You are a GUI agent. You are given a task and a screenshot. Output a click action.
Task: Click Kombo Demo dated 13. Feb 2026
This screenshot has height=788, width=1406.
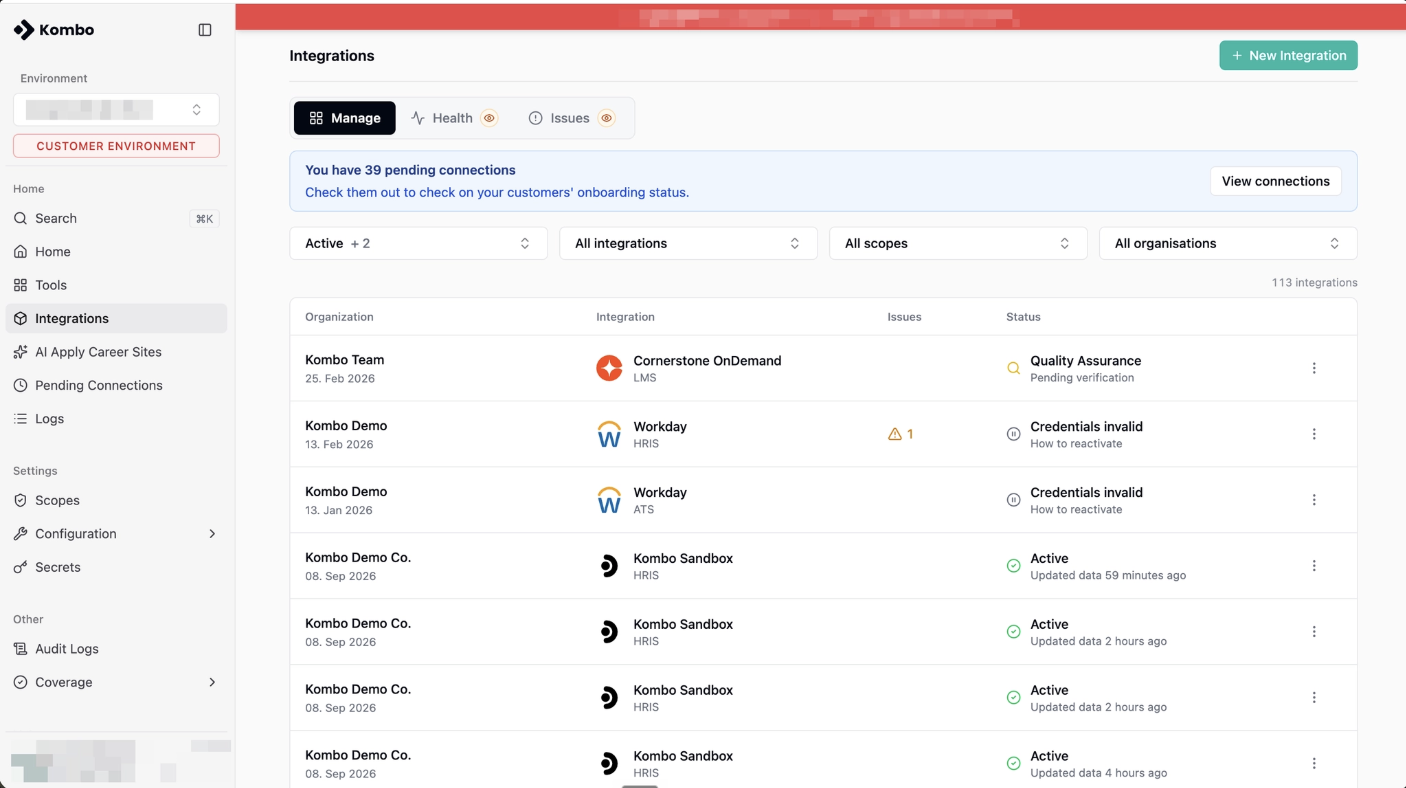pos(346,426)
